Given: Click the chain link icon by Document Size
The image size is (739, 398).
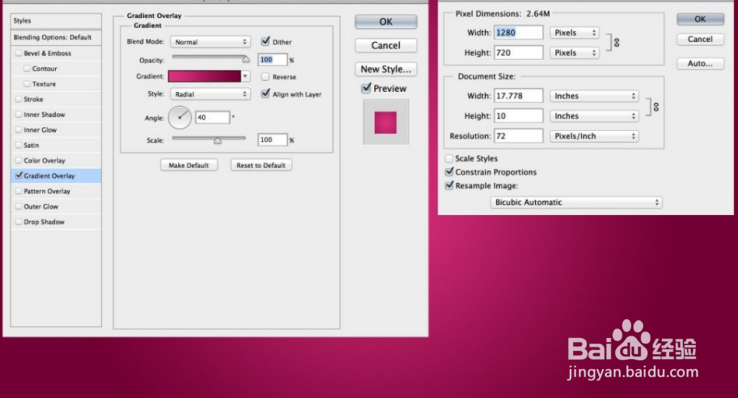Looking at the screenshot, I should click(656, 107).
